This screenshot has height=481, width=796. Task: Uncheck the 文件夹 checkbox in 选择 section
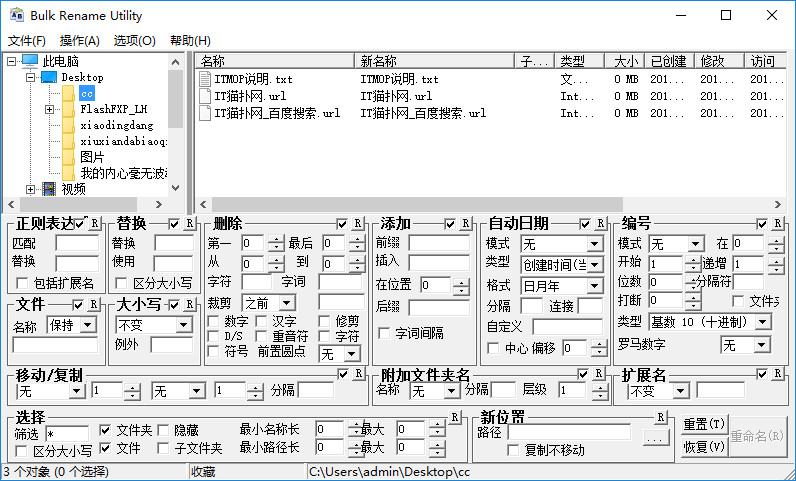click(x=105, y=431)
